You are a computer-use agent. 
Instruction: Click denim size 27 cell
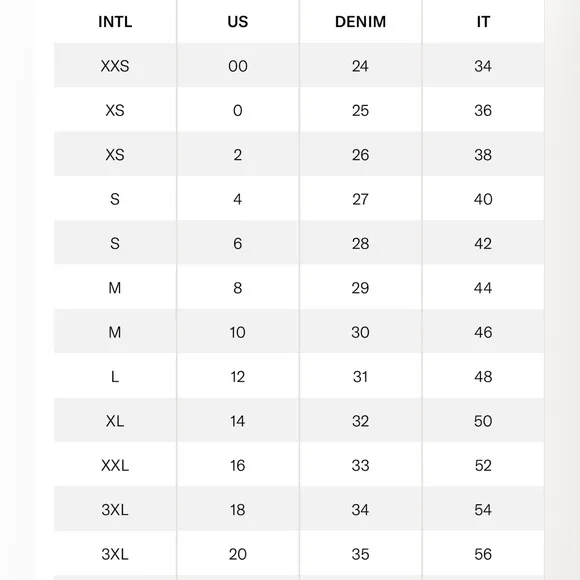[360, 199]
